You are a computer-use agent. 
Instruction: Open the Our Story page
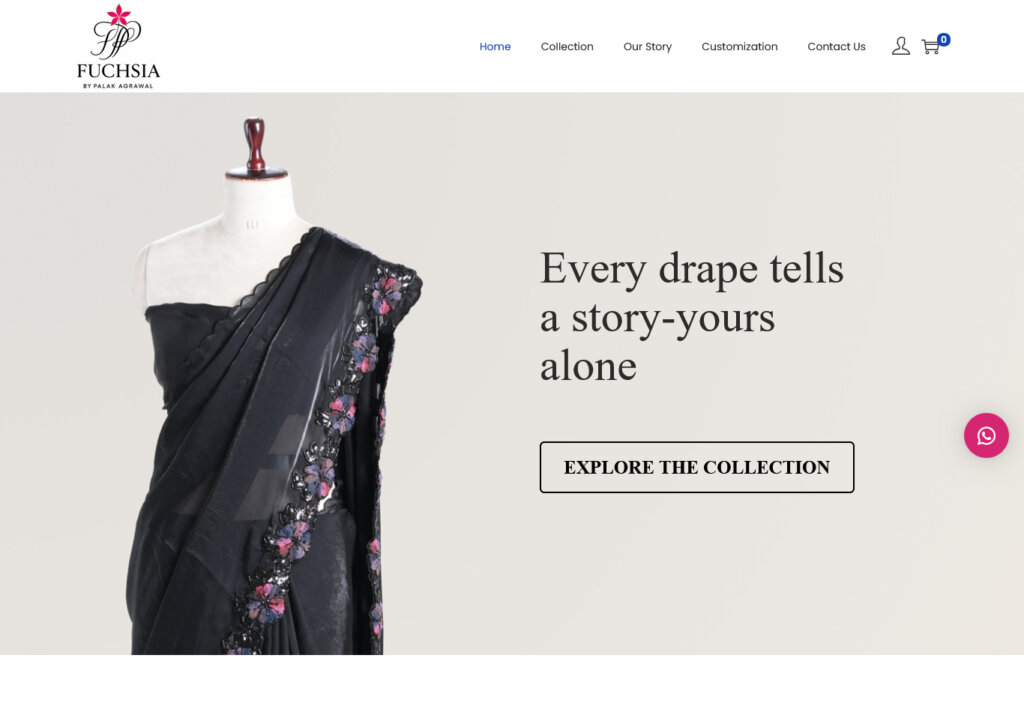[x=647, y=46]
